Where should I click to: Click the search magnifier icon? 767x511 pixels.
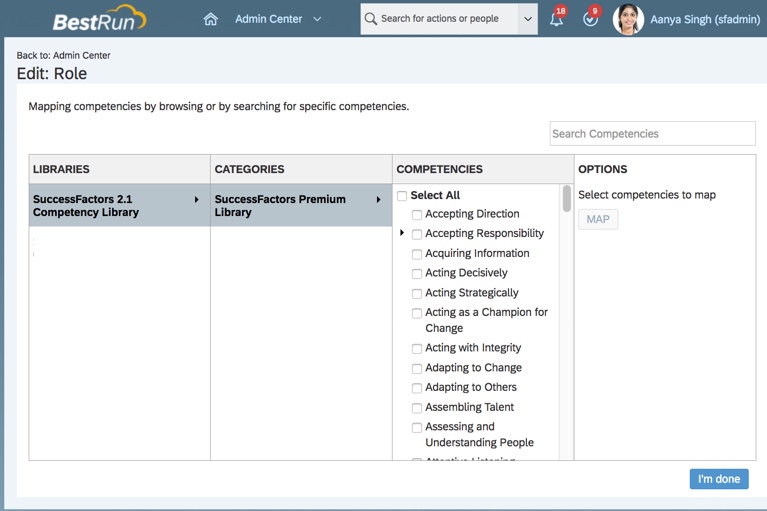(371, 19)
